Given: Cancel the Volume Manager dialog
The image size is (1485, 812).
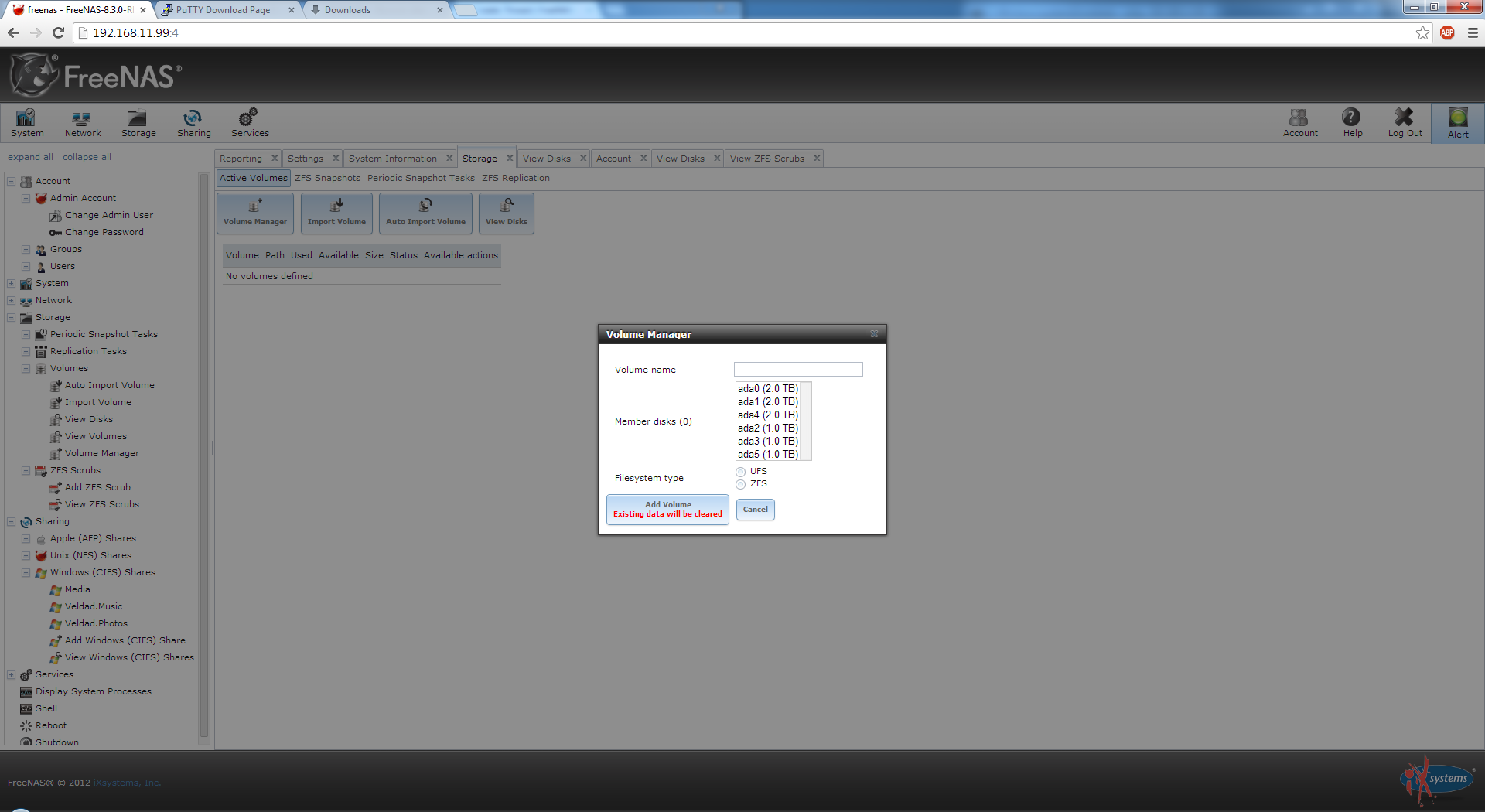Looking at the screenshot, I should [756, 510].
